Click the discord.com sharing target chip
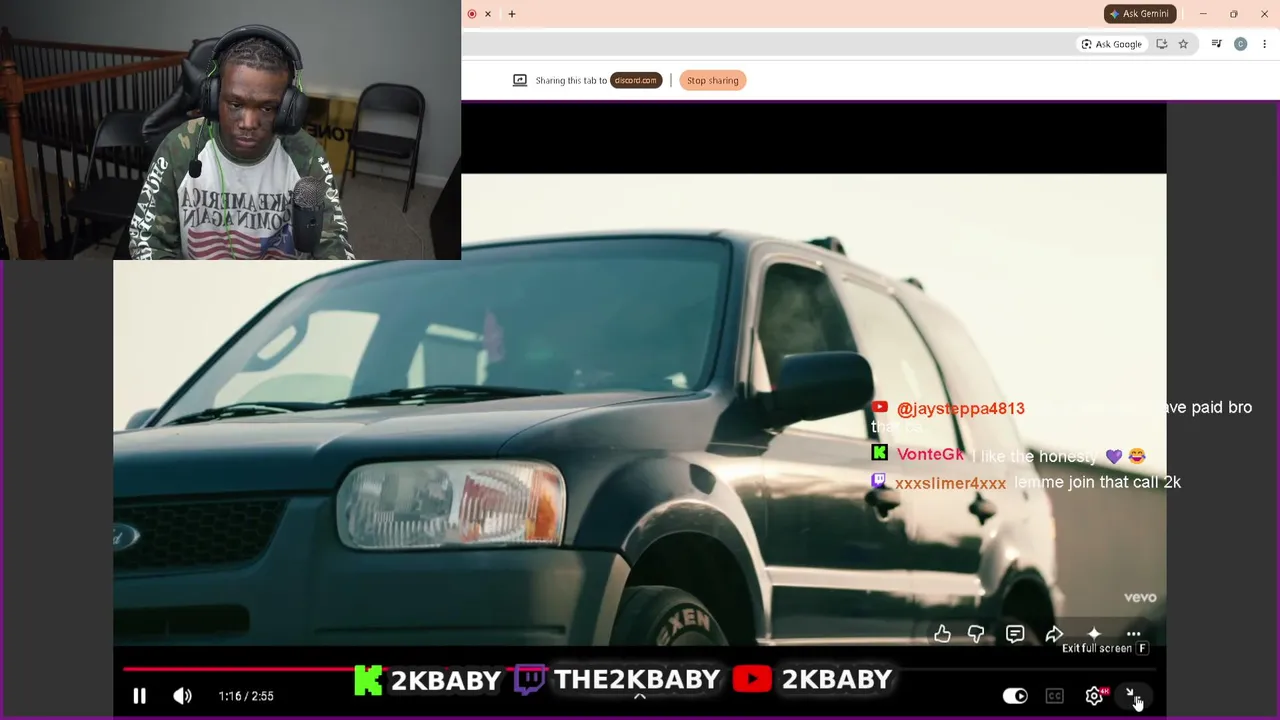Screen dimensions: 1280x720 [636, 81]
